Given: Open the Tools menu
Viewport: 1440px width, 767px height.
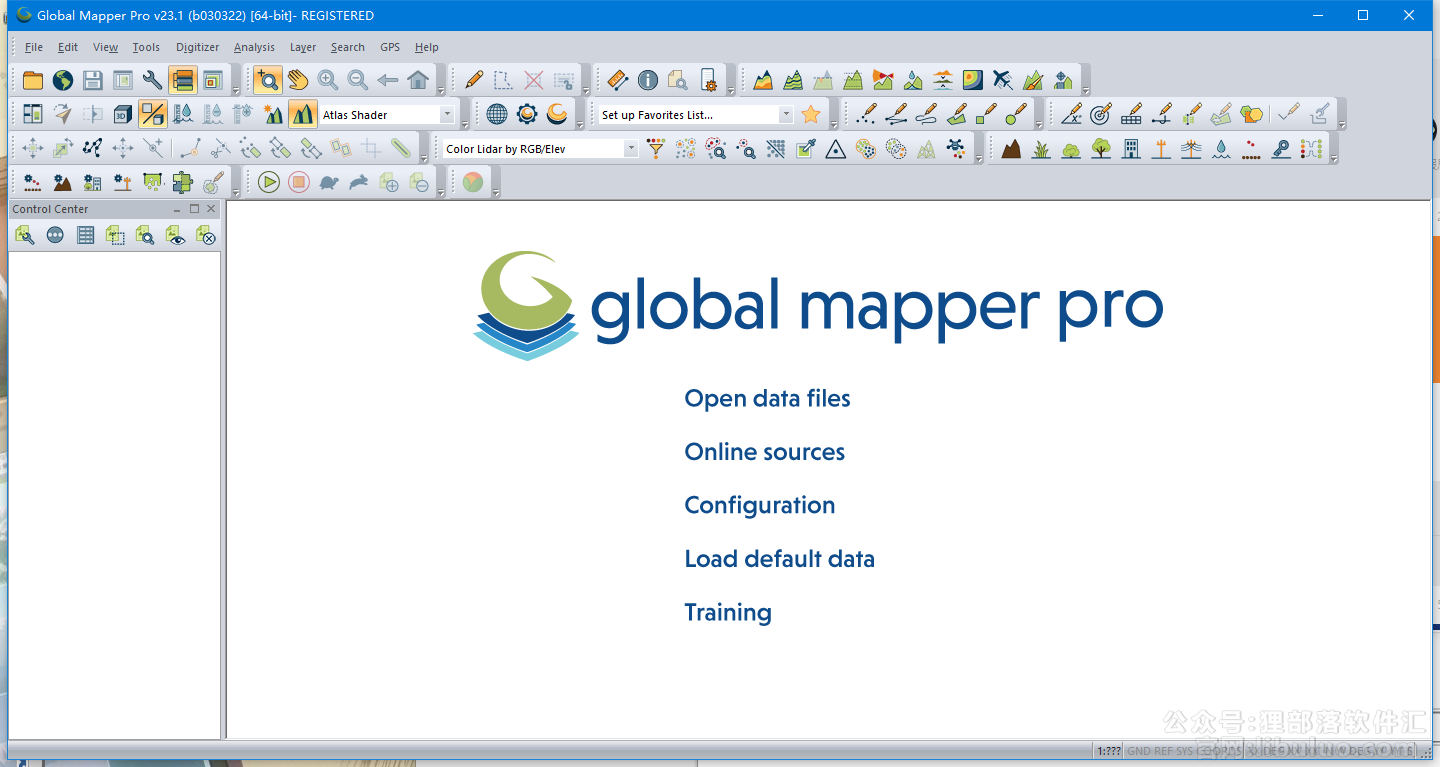Looking at the screenshot, I should click(146, 47).
